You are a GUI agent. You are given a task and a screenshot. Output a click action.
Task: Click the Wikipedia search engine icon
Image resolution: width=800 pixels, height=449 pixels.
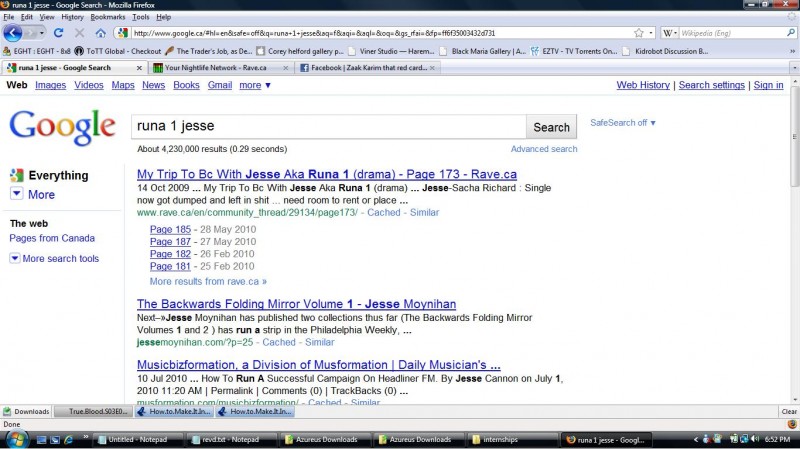(x=667, y=33)
